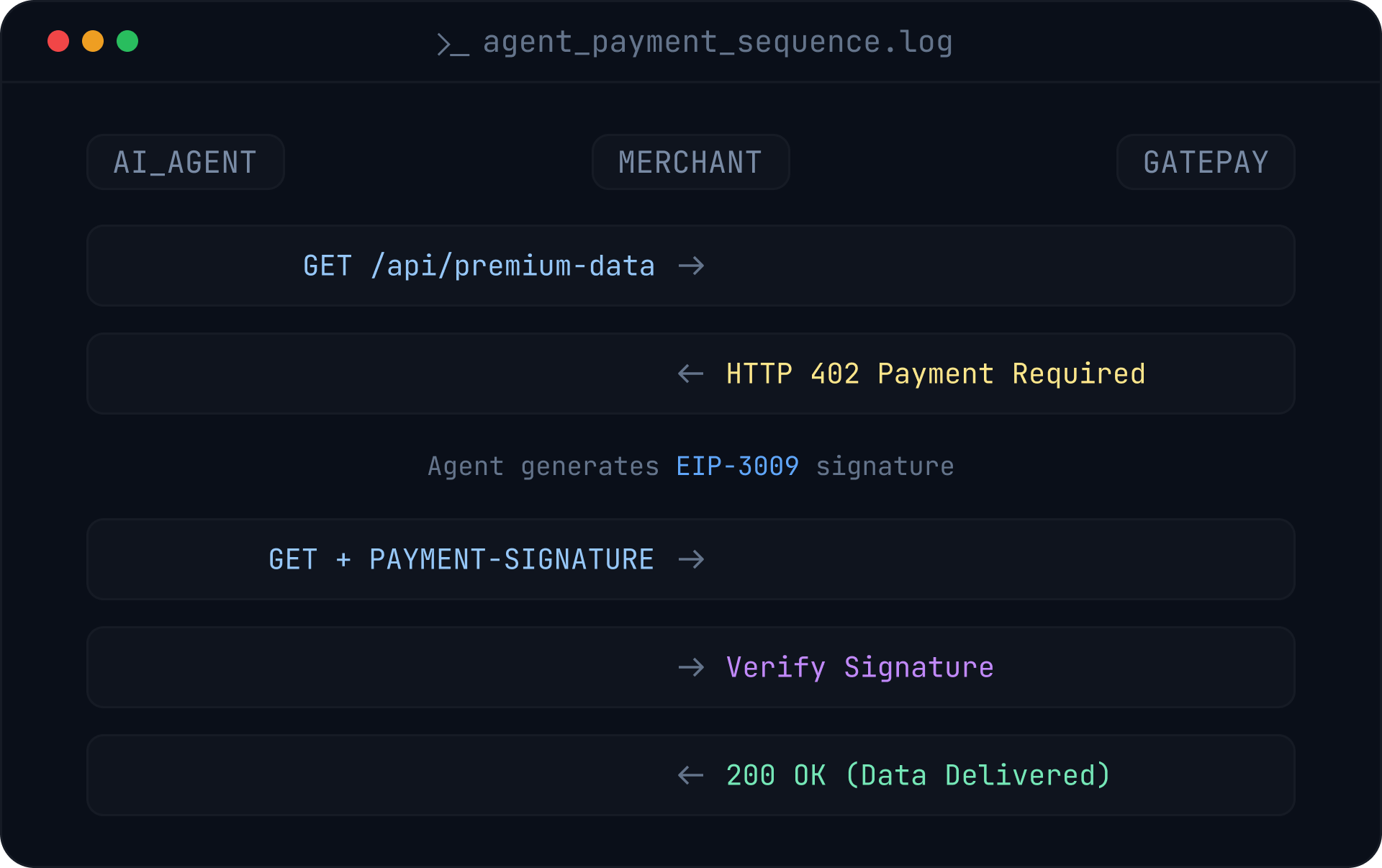Click the yellow minimize window dot
Screen dimensions: 1382x868
pyautogui.click(x=93, y=41)
